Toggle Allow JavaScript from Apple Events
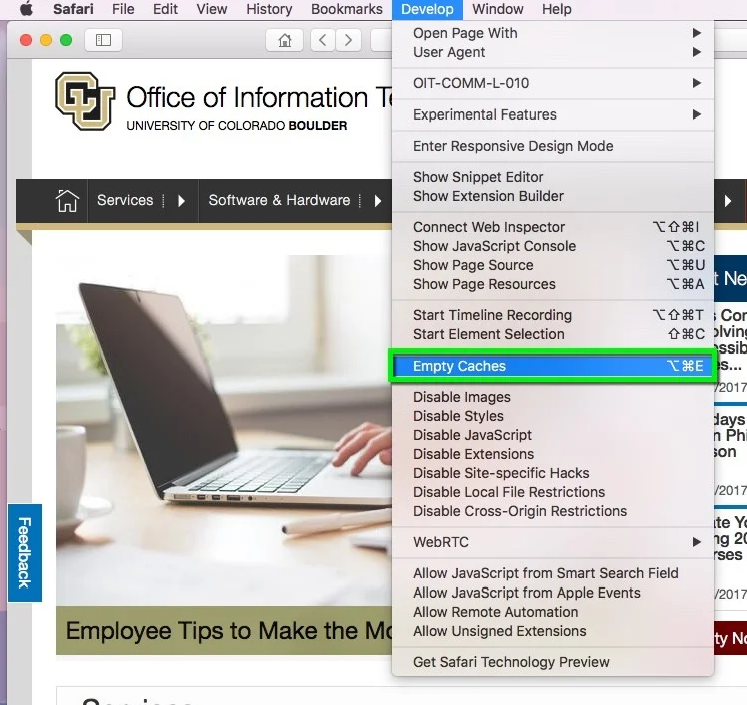Viewport: 747px width, 705px height. point(553,593)
